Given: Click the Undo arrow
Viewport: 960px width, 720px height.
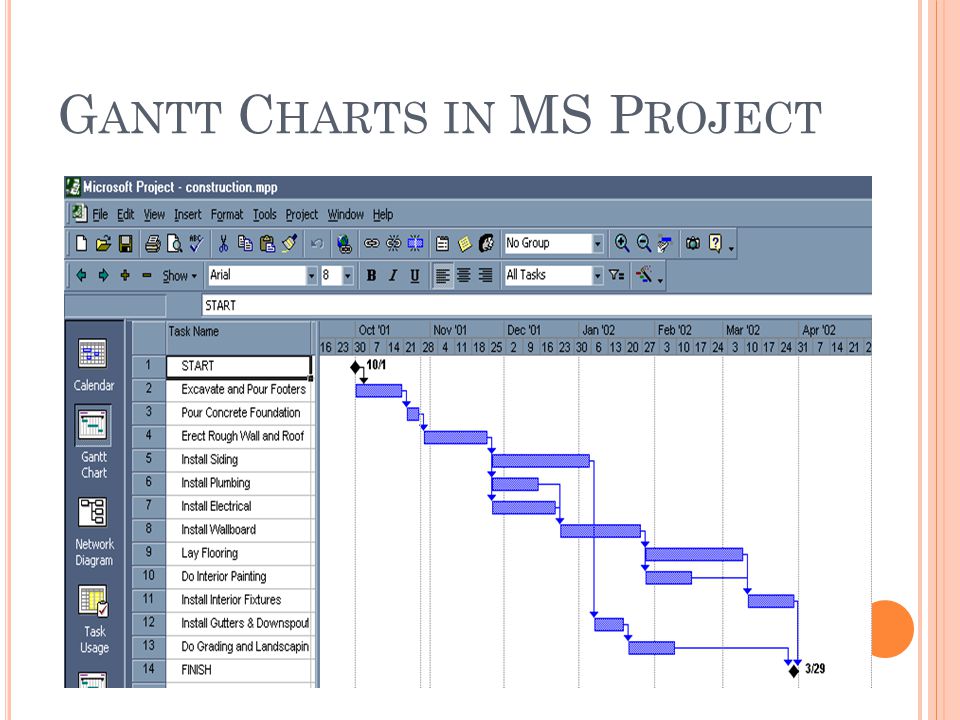Looking at the screenshot, I should pos(317,244).
